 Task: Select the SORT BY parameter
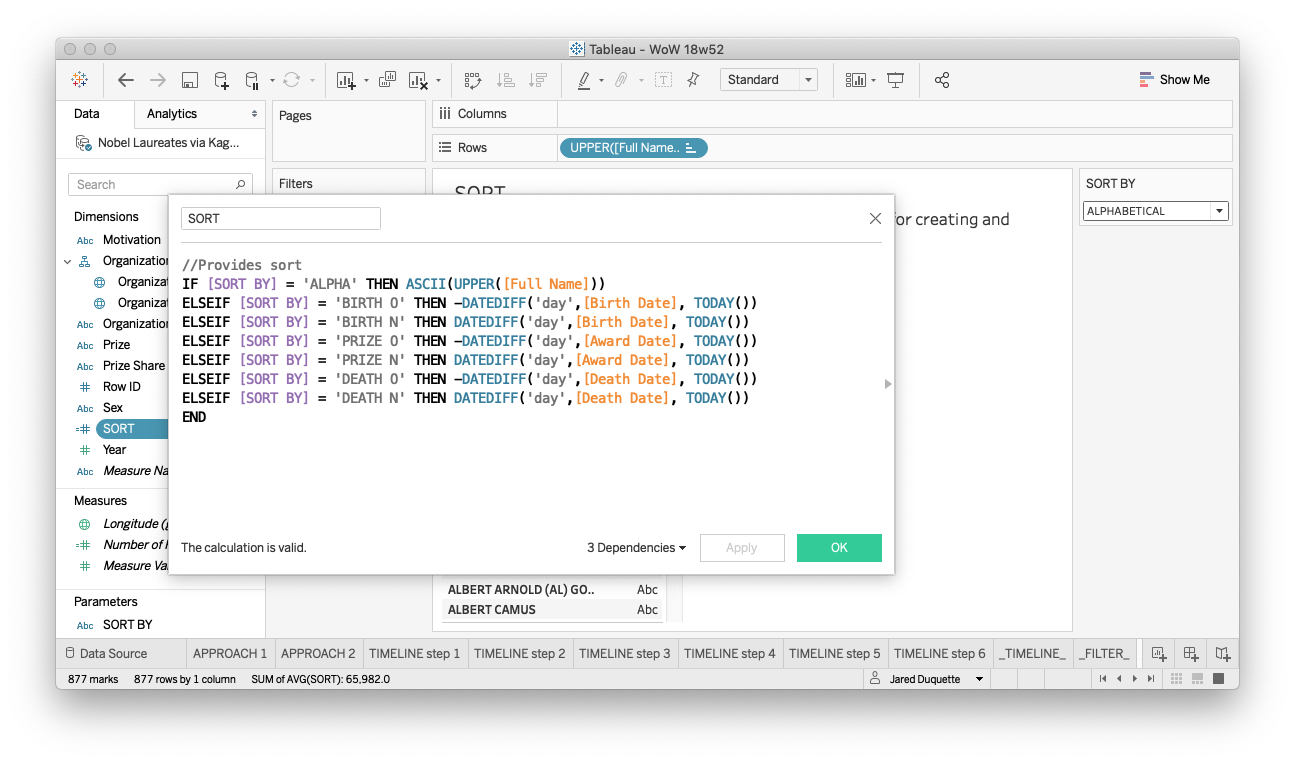tap(128, 625)
